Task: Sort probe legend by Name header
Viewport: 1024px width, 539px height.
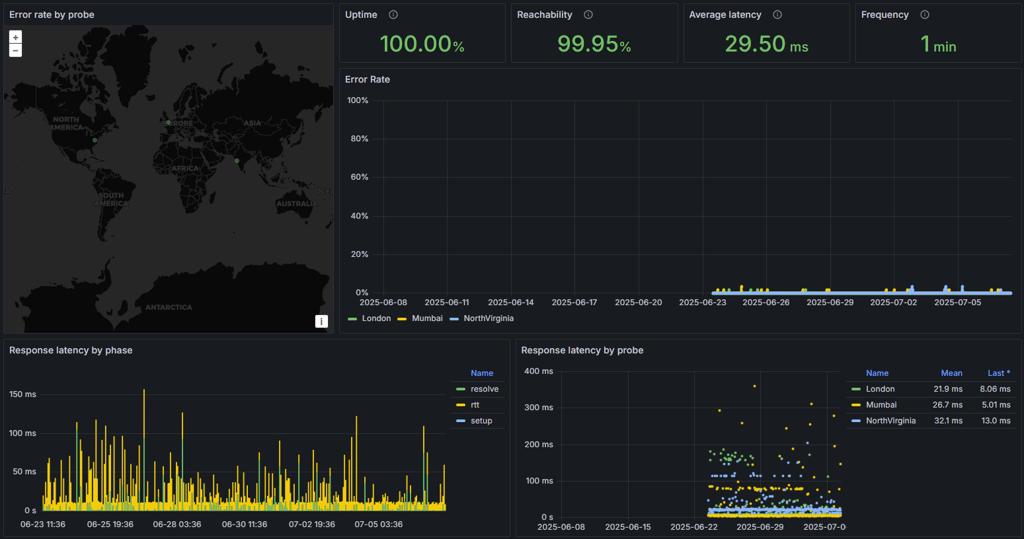Action: point(877,373)
